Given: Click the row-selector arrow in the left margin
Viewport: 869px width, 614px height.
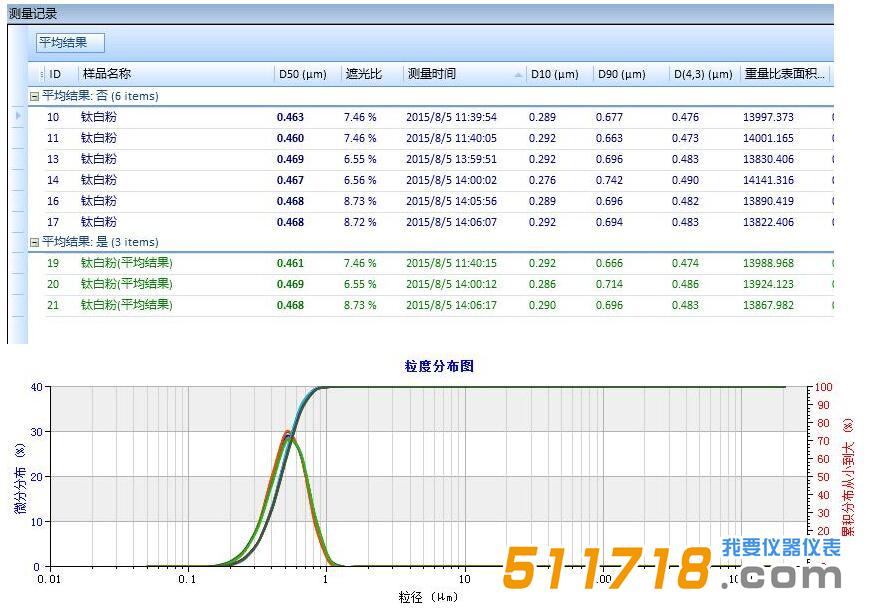Looking at the screenshot, I should click(18, 117).
